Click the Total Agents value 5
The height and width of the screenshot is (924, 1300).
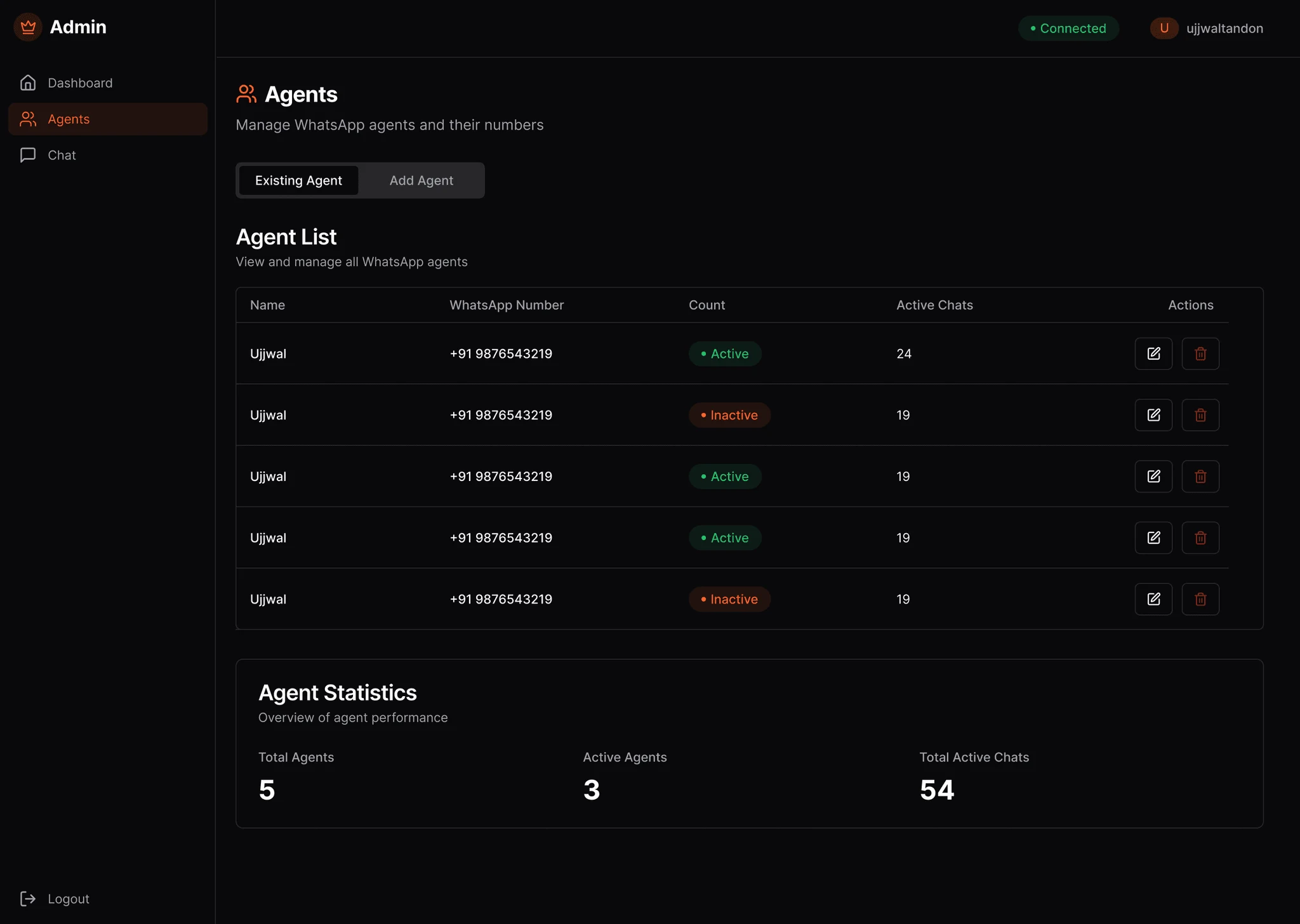[267, 790]
